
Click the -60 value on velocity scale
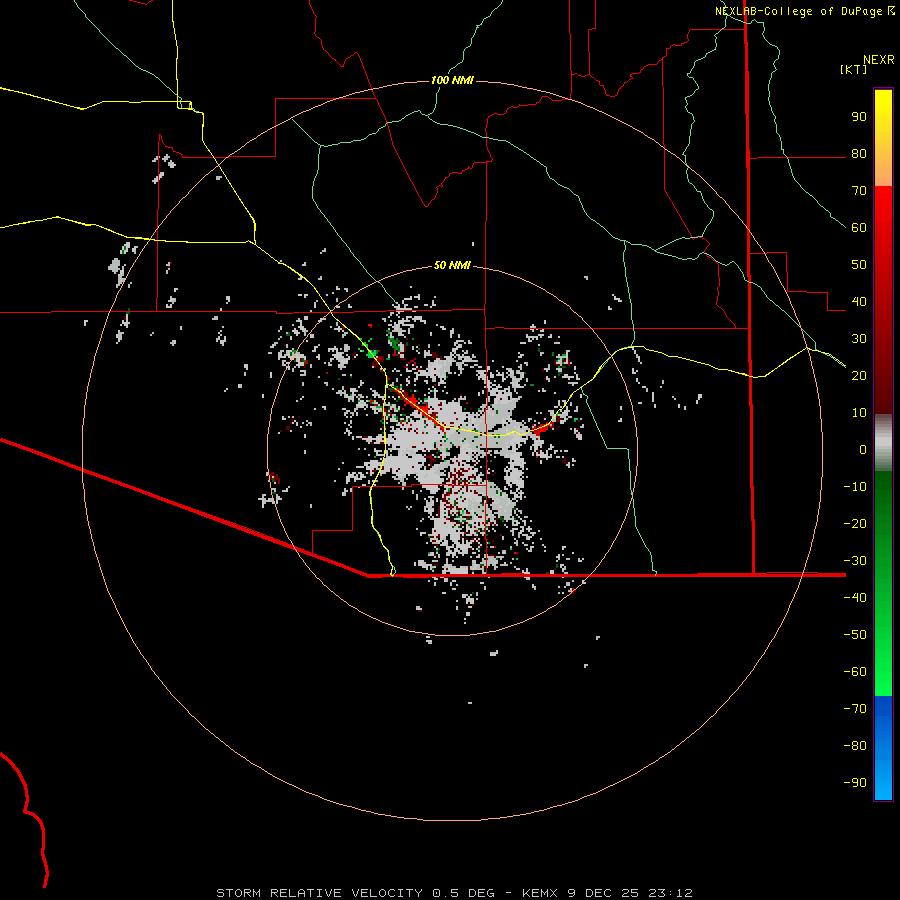coord(855,672)
